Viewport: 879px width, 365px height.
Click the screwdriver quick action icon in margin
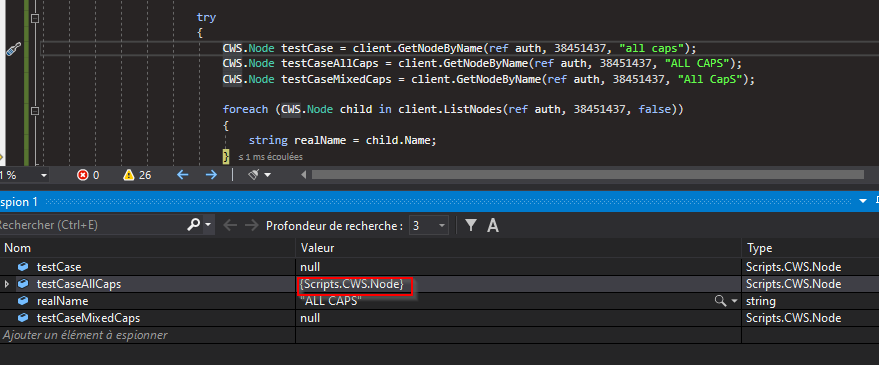tap(13, 49)
